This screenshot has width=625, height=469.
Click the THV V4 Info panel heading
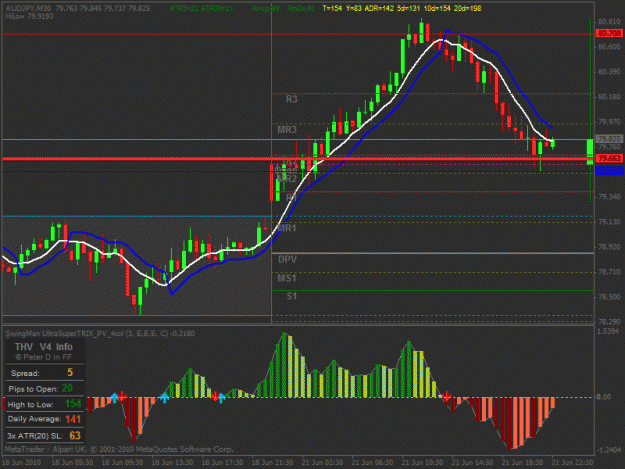pyautogui.click(x=44, y=347)
